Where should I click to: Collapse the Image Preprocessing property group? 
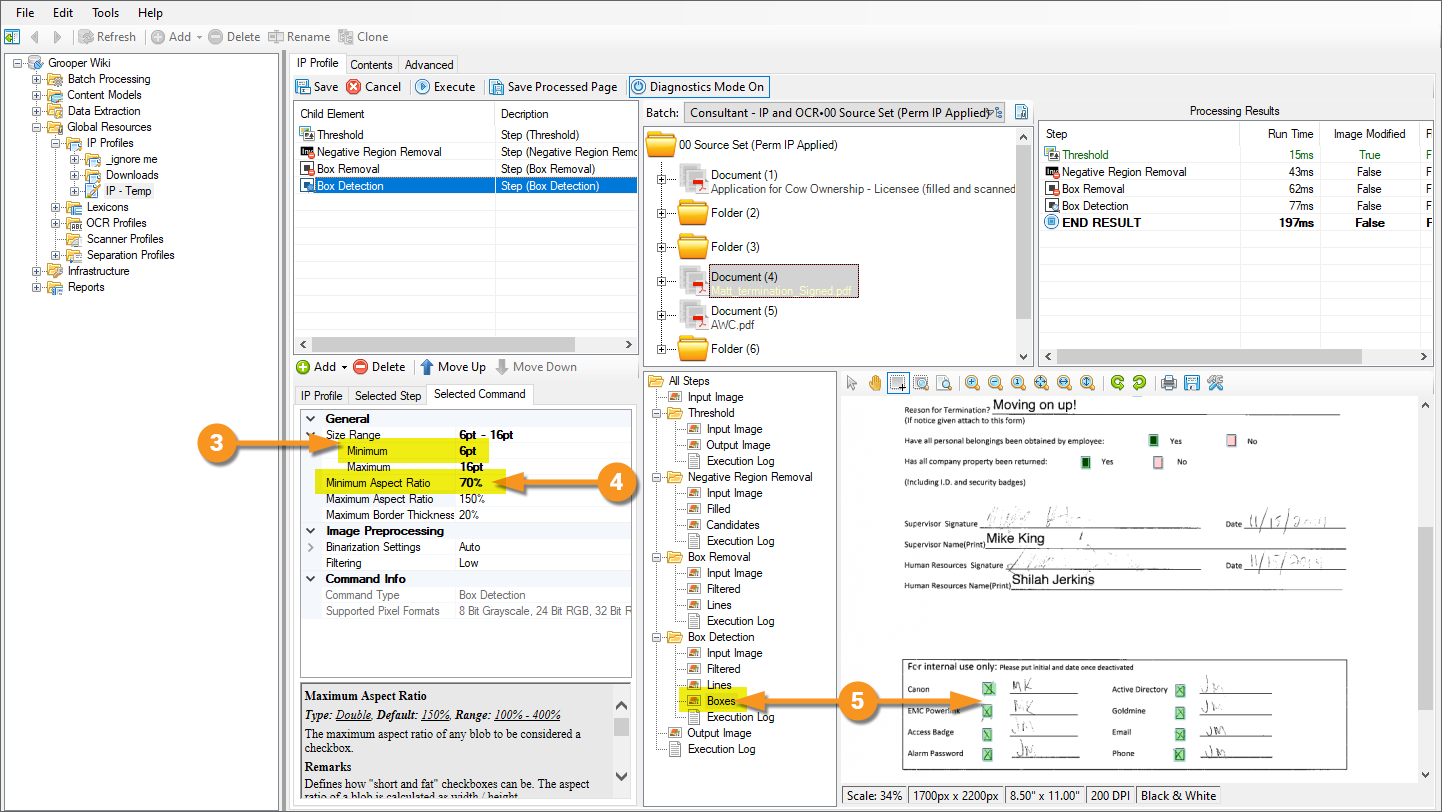point(310,531)
